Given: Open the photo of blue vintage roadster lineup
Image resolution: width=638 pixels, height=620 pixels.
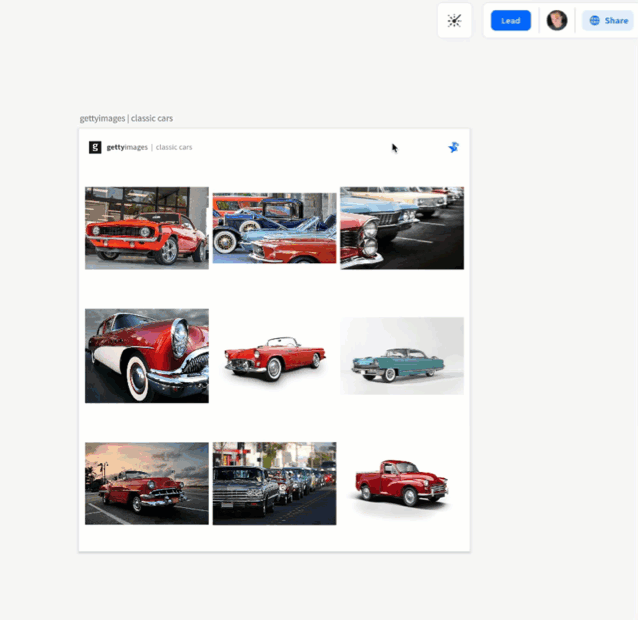Looking at the screenshot, I should point(274,228).
